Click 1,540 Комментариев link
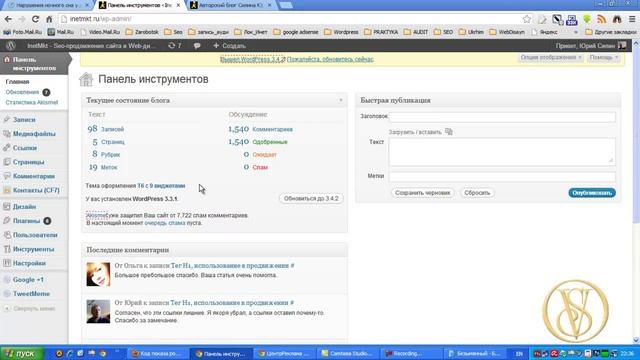Viewport: 640px width, 360px height. pyautogui.click(x=260, y=129)
